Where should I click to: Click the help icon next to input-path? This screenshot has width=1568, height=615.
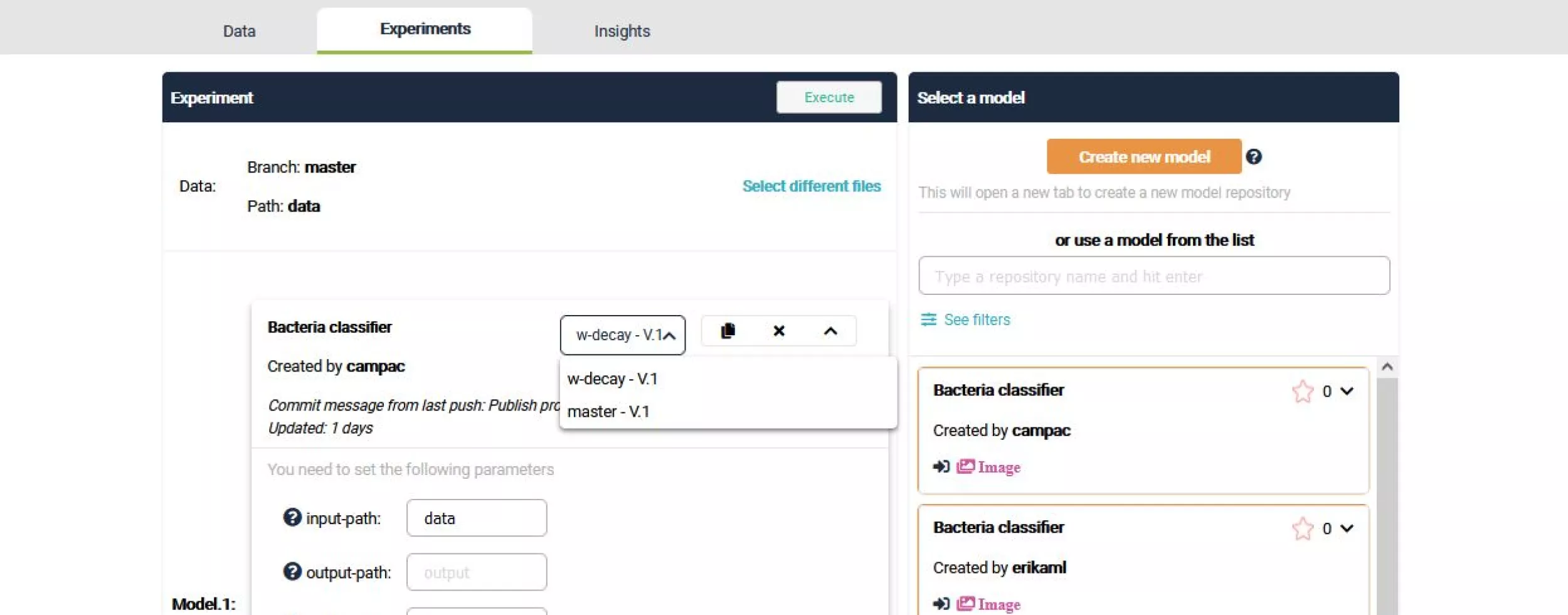pos(292,518)
